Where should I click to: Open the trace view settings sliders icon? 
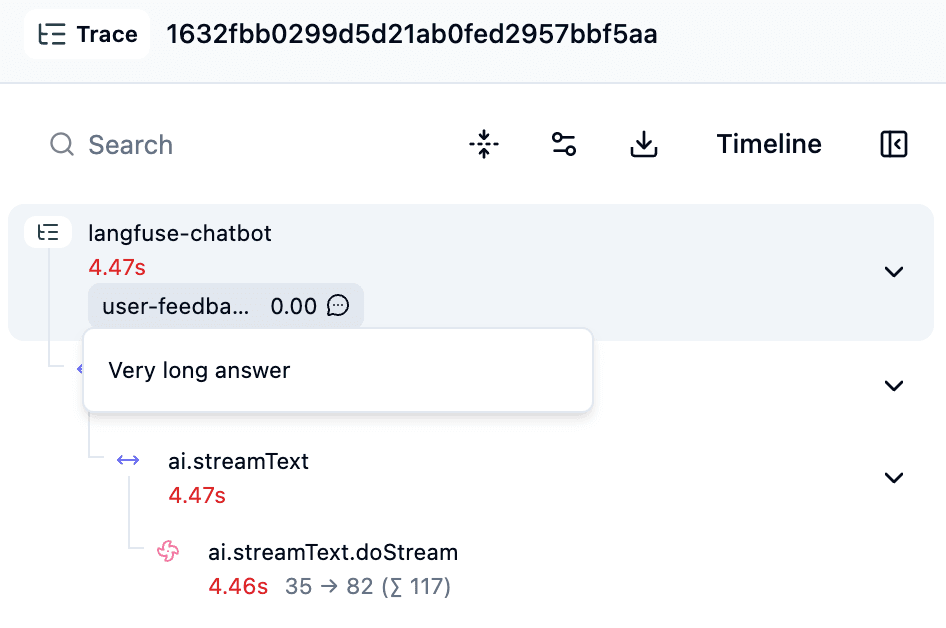pos(563,144)
